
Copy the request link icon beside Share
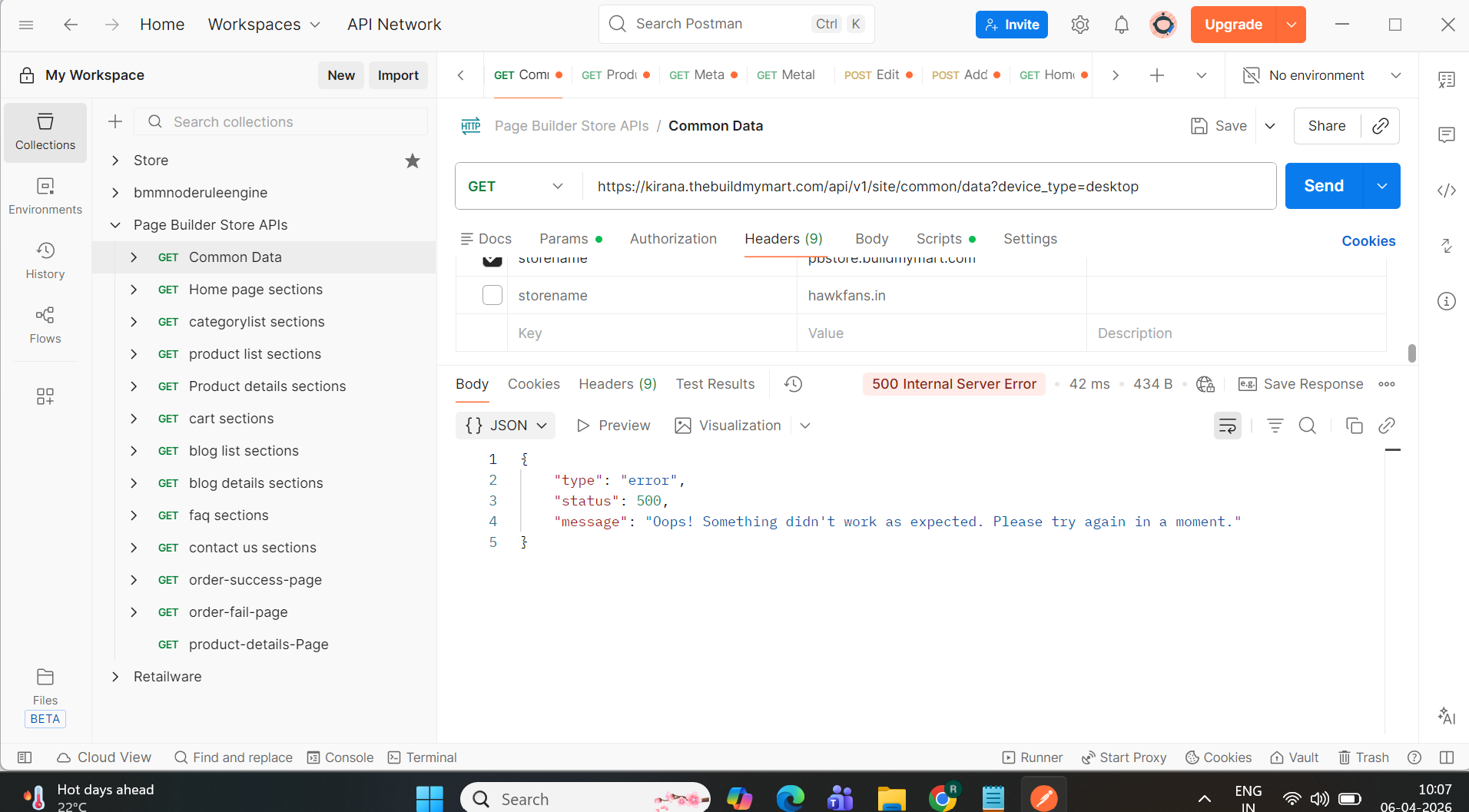1381,126
